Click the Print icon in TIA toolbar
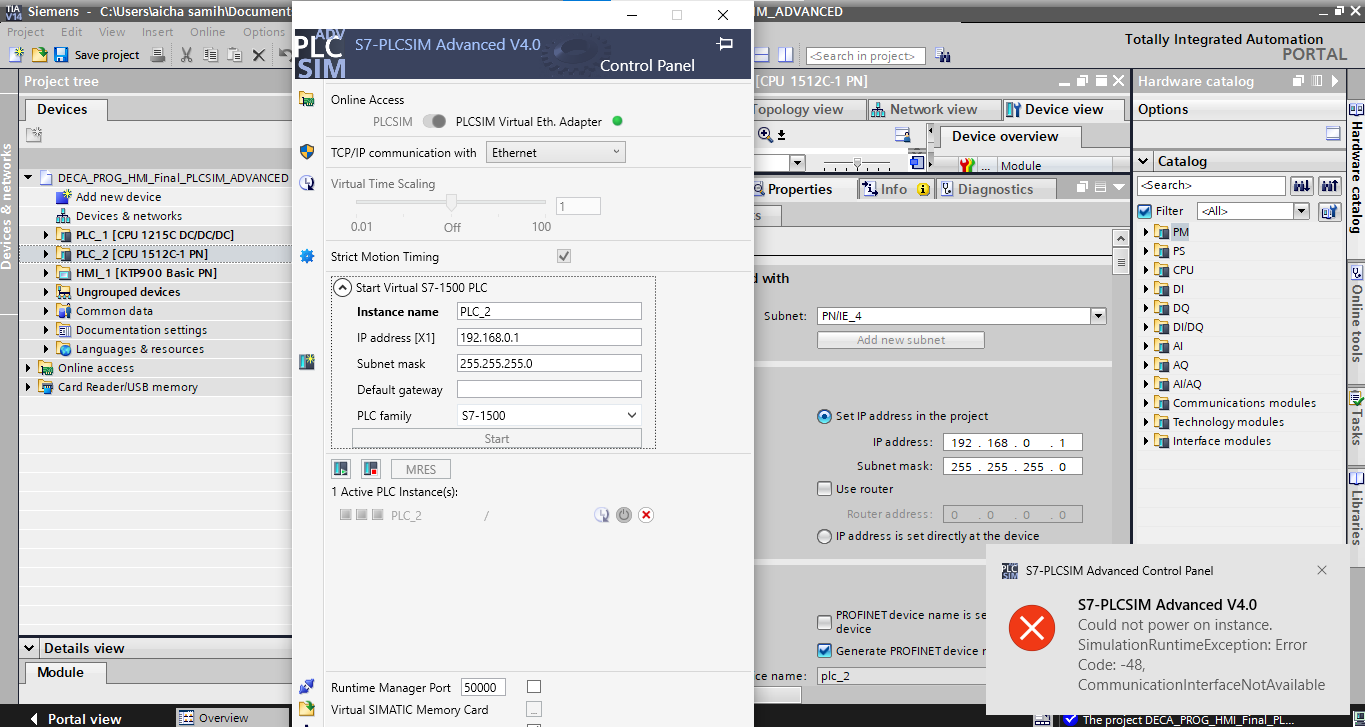Image resolution: width=1365 pixels, height=727 pixels. (x=158, y=54)
